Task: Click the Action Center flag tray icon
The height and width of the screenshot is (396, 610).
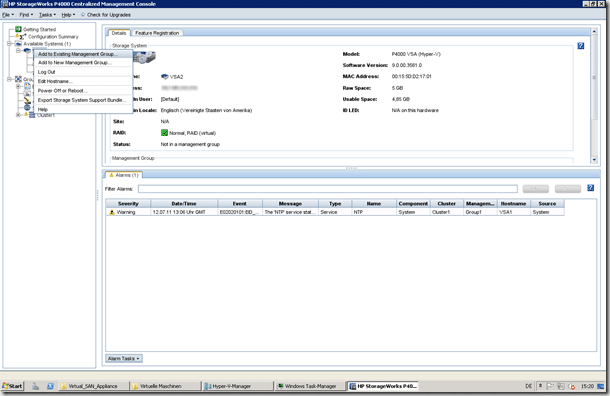Action: [550, 386]
